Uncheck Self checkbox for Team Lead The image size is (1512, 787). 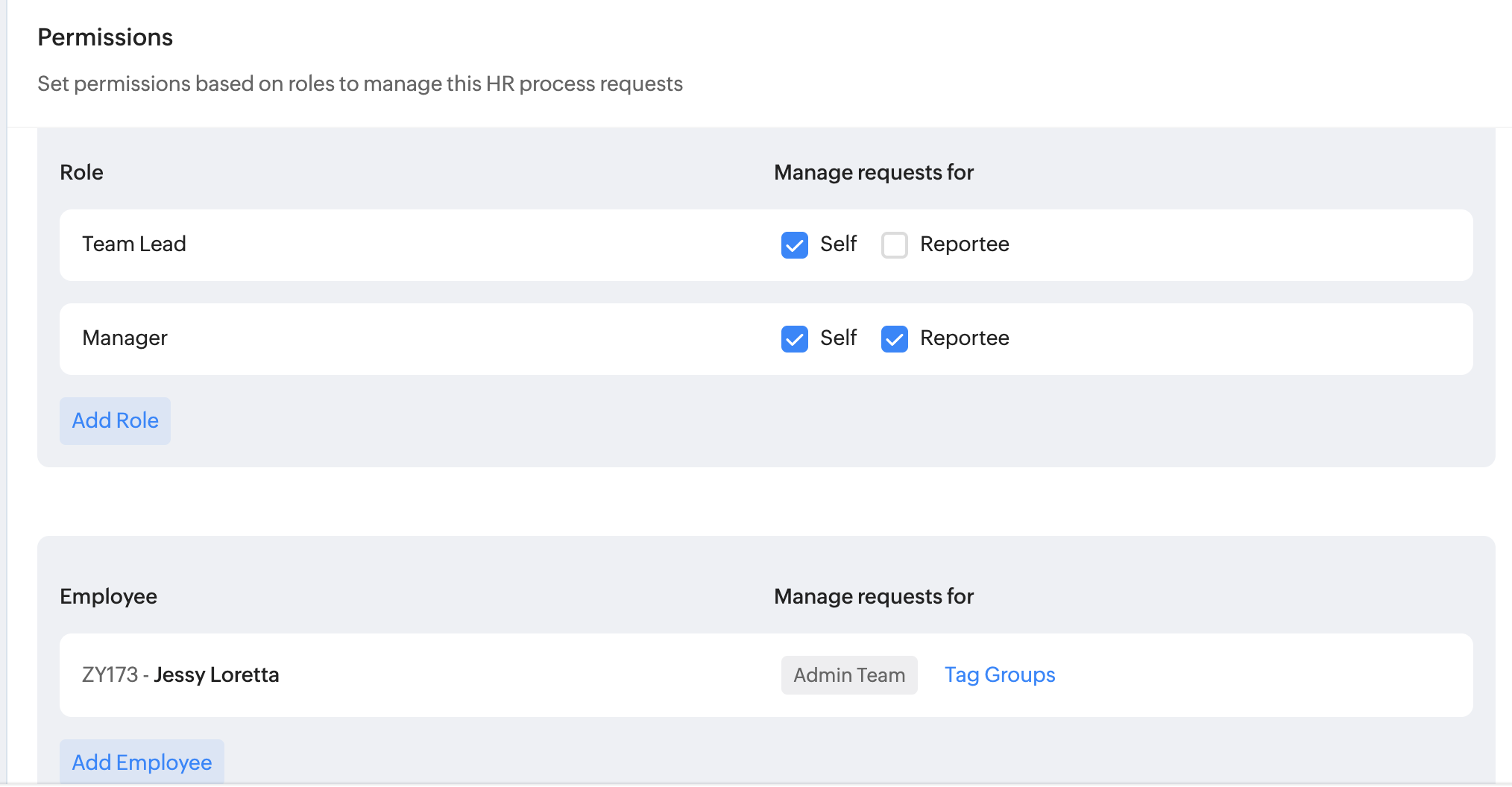(x=794, y=245)
